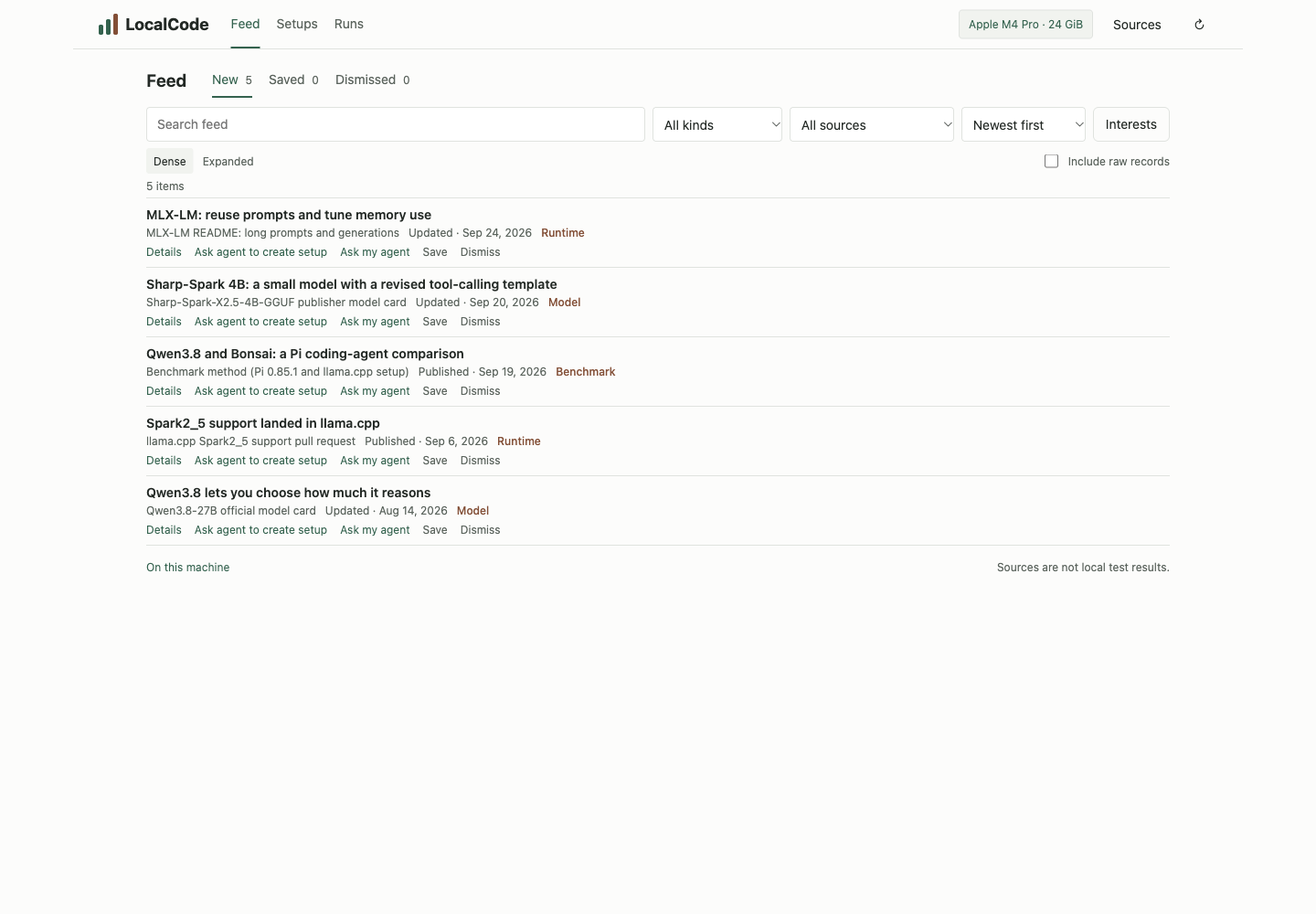Viewport: 1316px width, 914px height.
Task: Ask agent to create setup for MLX-LM
Action: [x=260, y=252]
